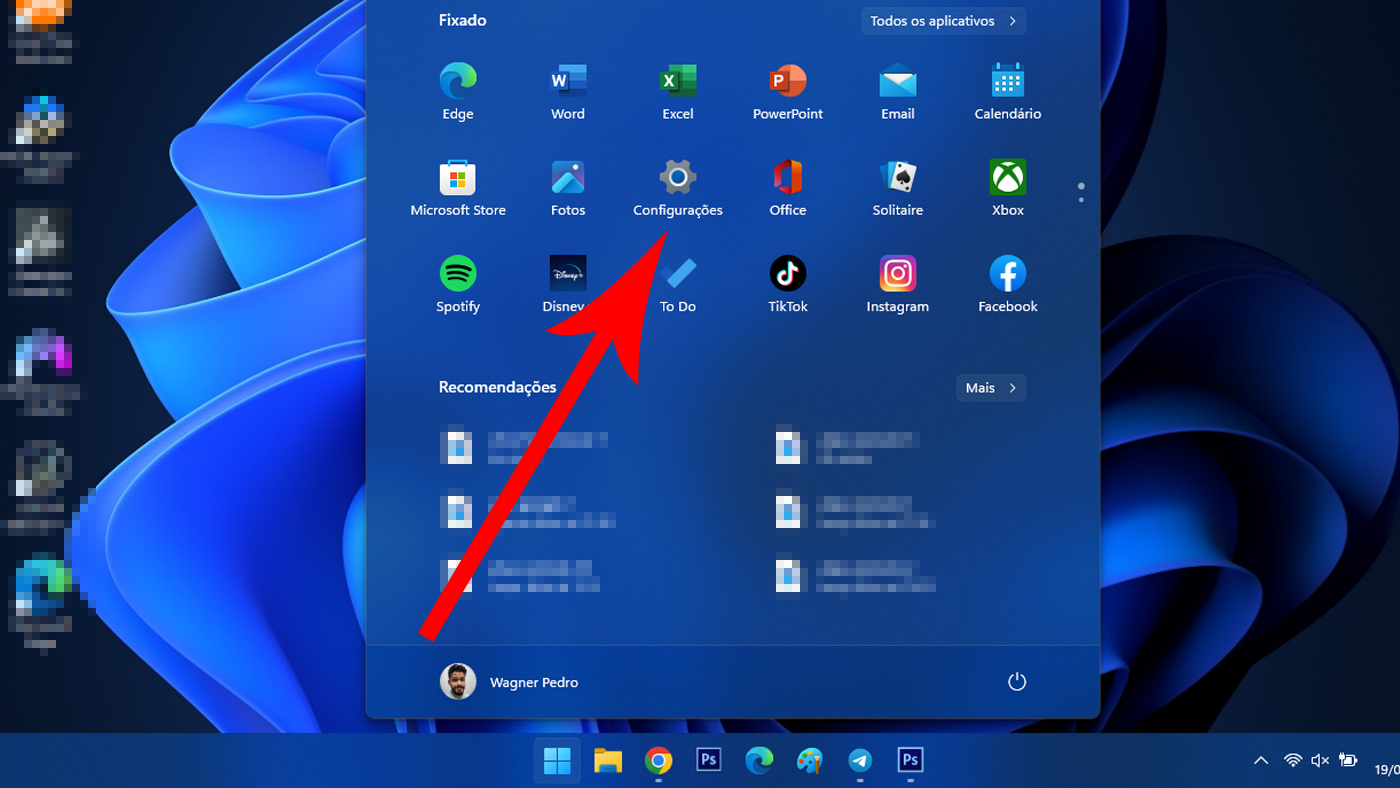Click the power button in Start menu

[x=1017, y=682]
